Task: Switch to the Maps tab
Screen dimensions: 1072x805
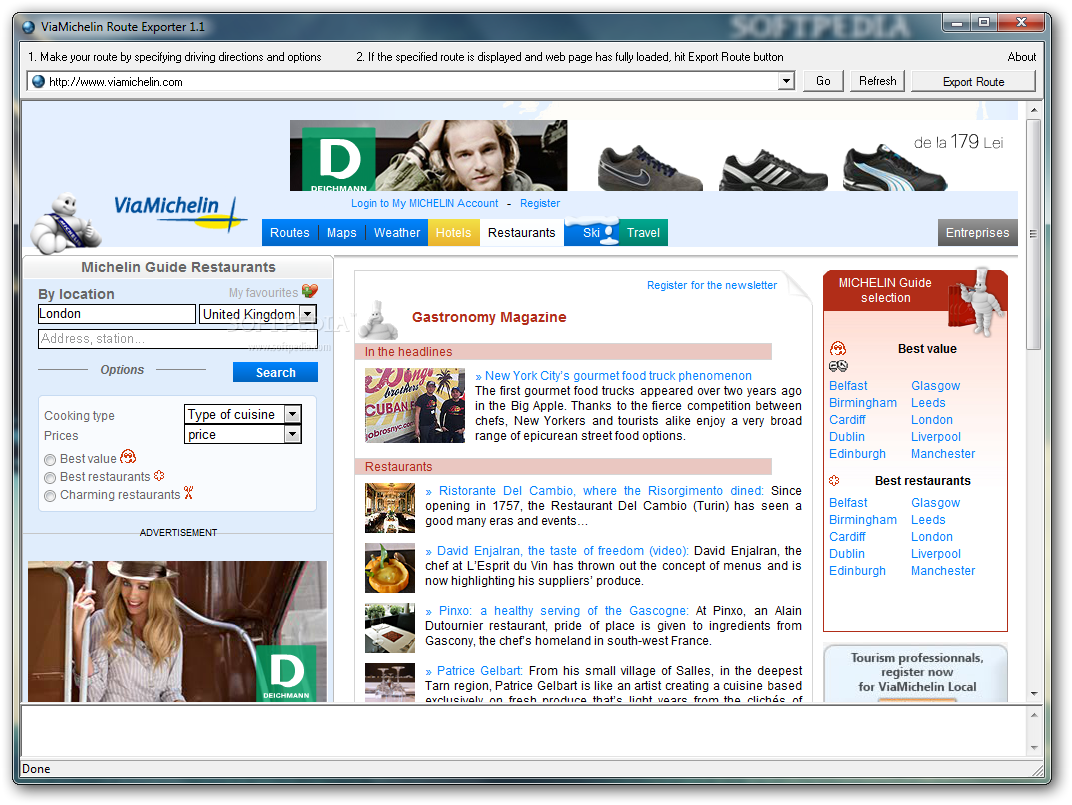Action: (342, 233)
